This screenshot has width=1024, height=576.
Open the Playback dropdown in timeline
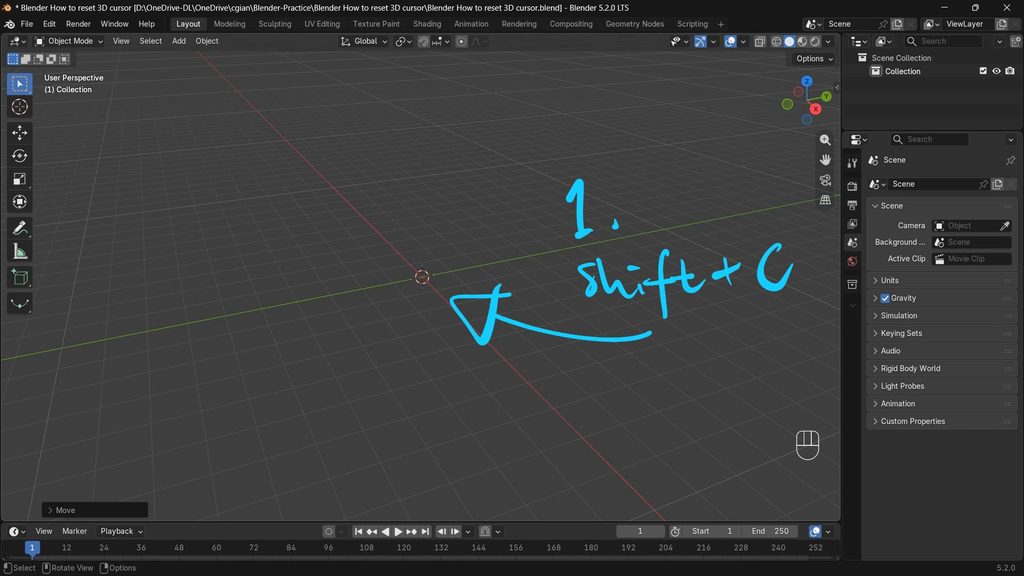click(121, 531)
